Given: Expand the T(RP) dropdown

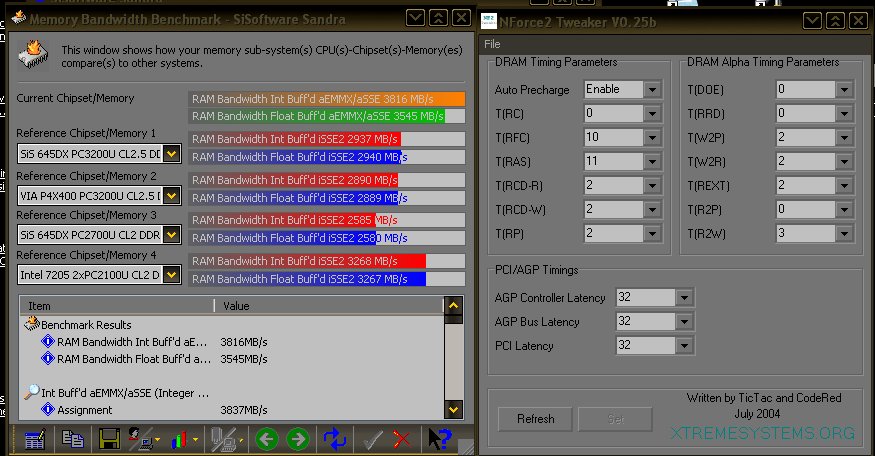Looking at the screenshot, I should (x=652, y=234).
